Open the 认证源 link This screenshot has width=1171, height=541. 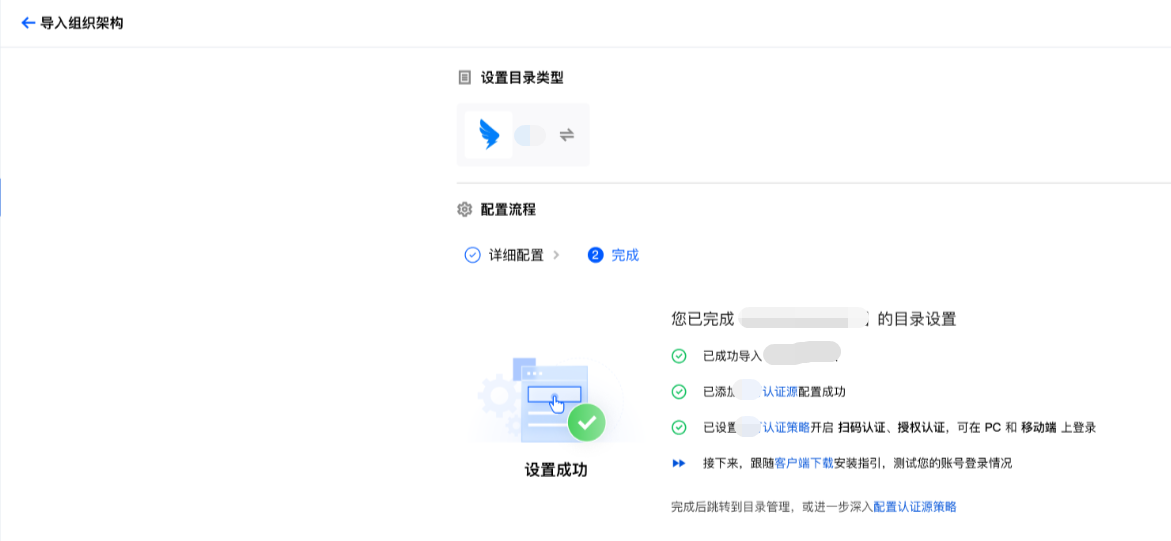(780, 392)
